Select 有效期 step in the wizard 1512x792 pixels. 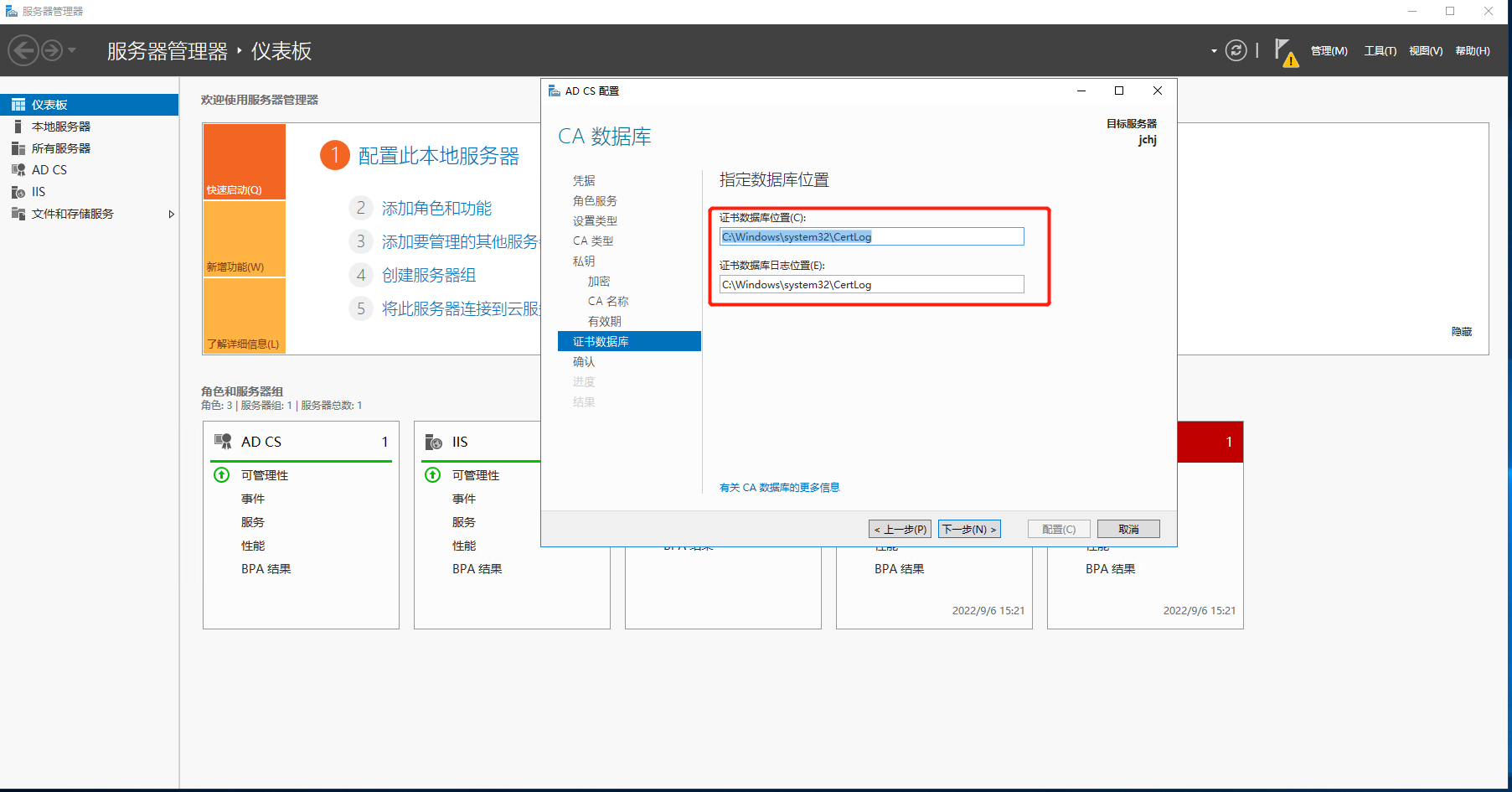tap(605, 322)
